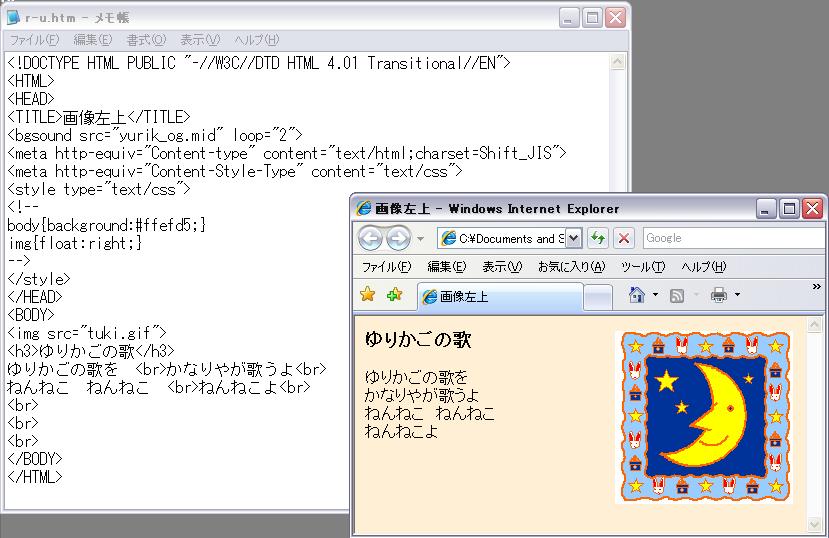Viewport: 829px width, 538px height.
Task: Open お気に入り(A) menu
Action: [572, 267]
